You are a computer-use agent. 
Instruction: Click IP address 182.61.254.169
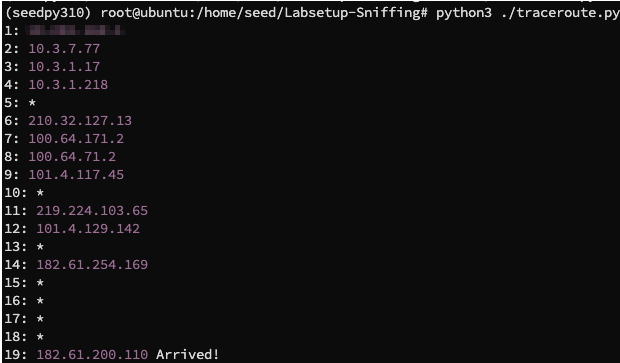(92, 265)
